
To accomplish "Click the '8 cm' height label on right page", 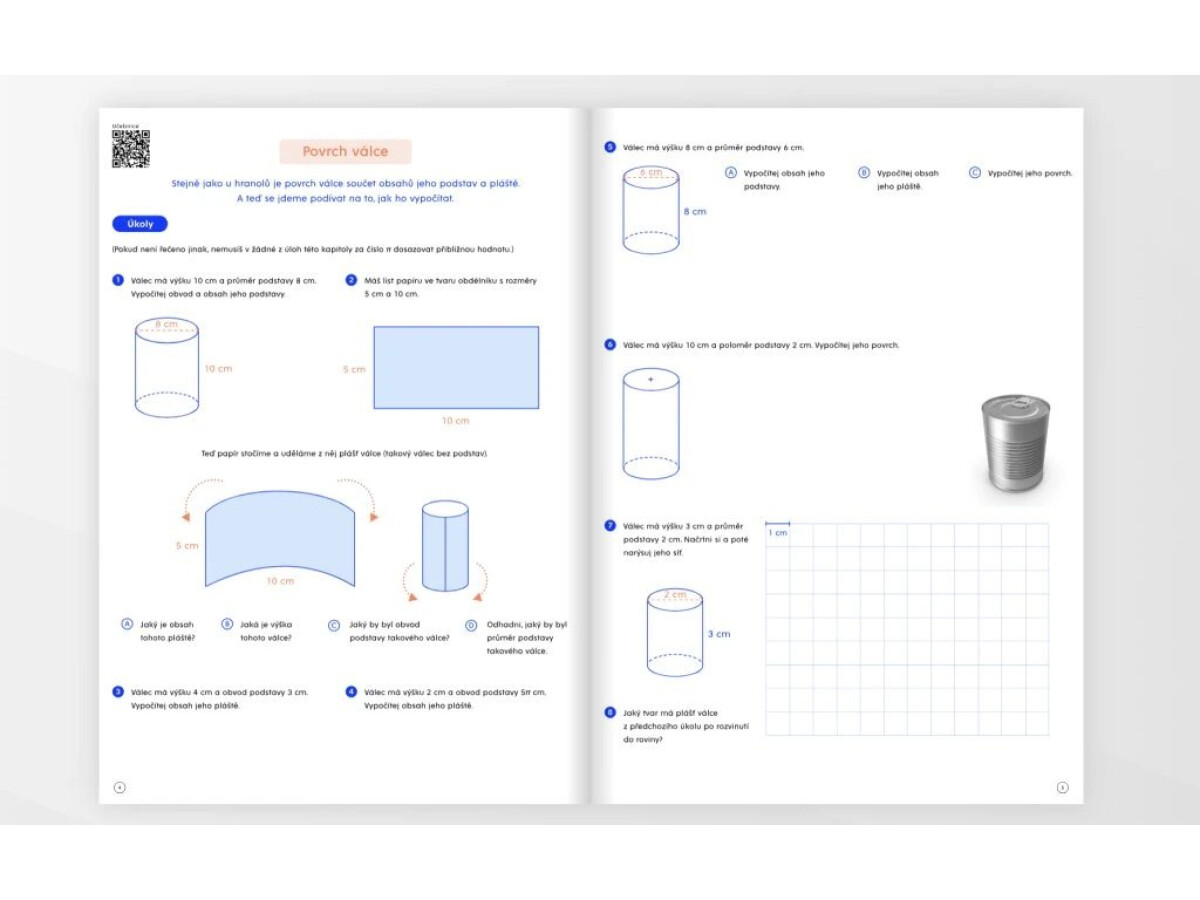I will (x=695, y=211).
